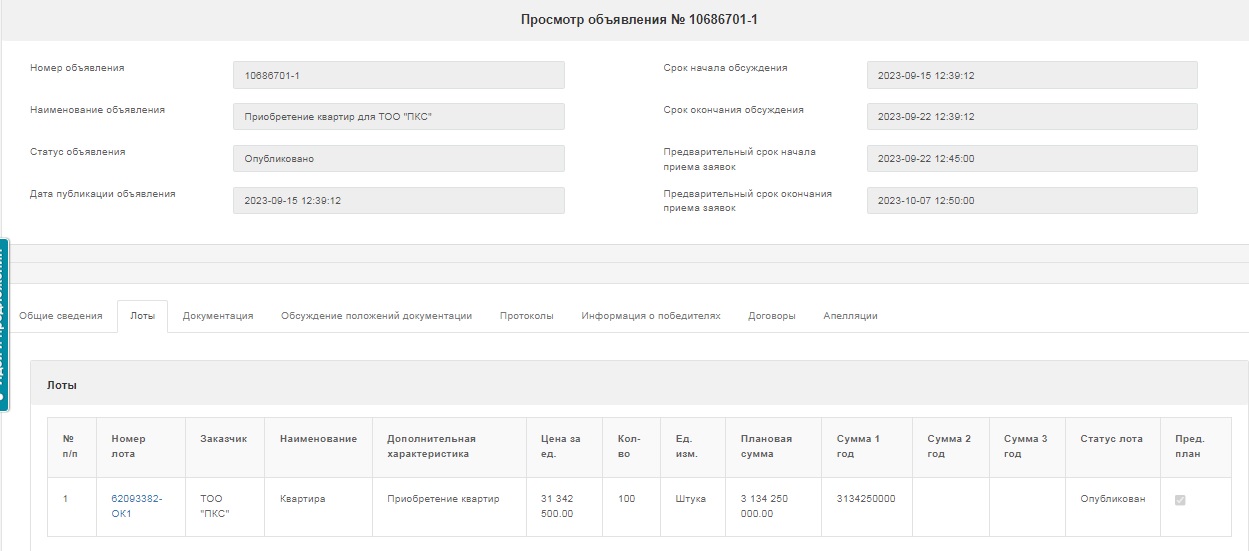View the Договоры tab
This screenshot has height=551, width=1249.
[x=771, y=316]
